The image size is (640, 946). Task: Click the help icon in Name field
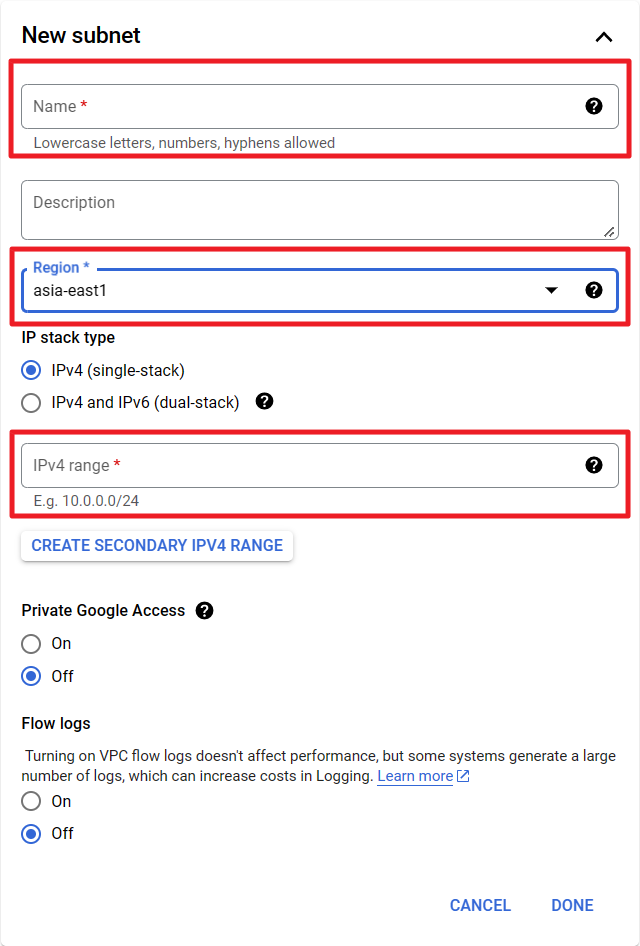point(594,106)
